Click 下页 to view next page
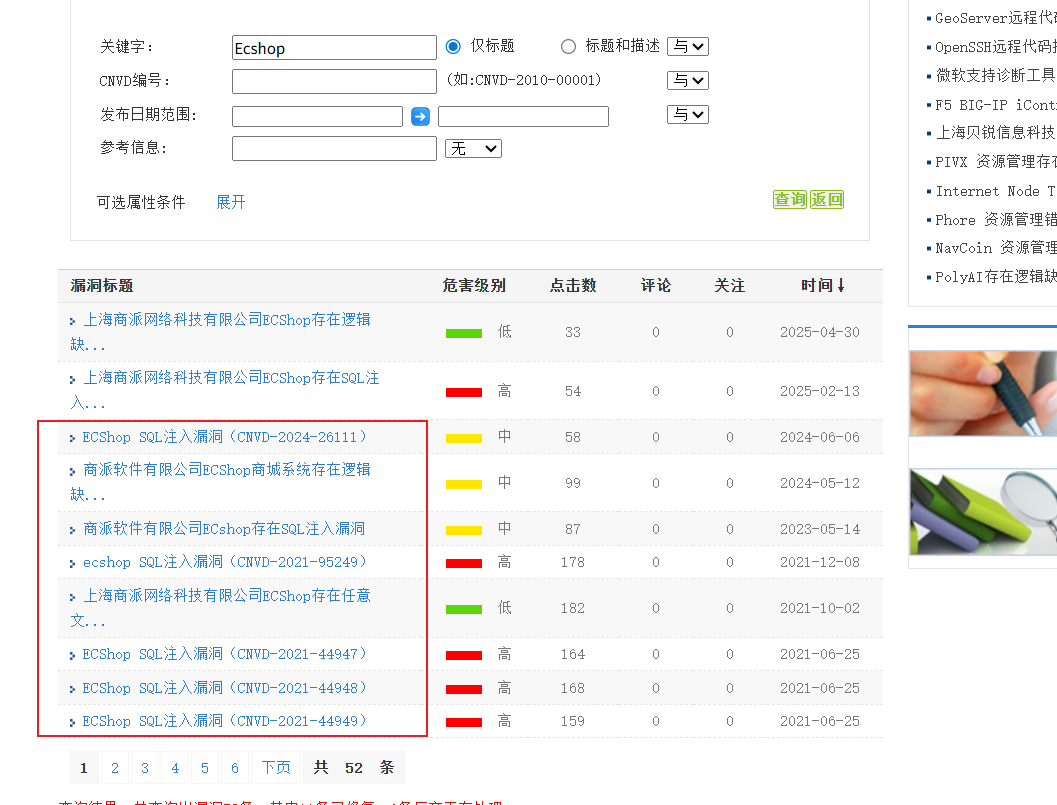Viewport: 1057px width, 805px height. pos(276,768)
